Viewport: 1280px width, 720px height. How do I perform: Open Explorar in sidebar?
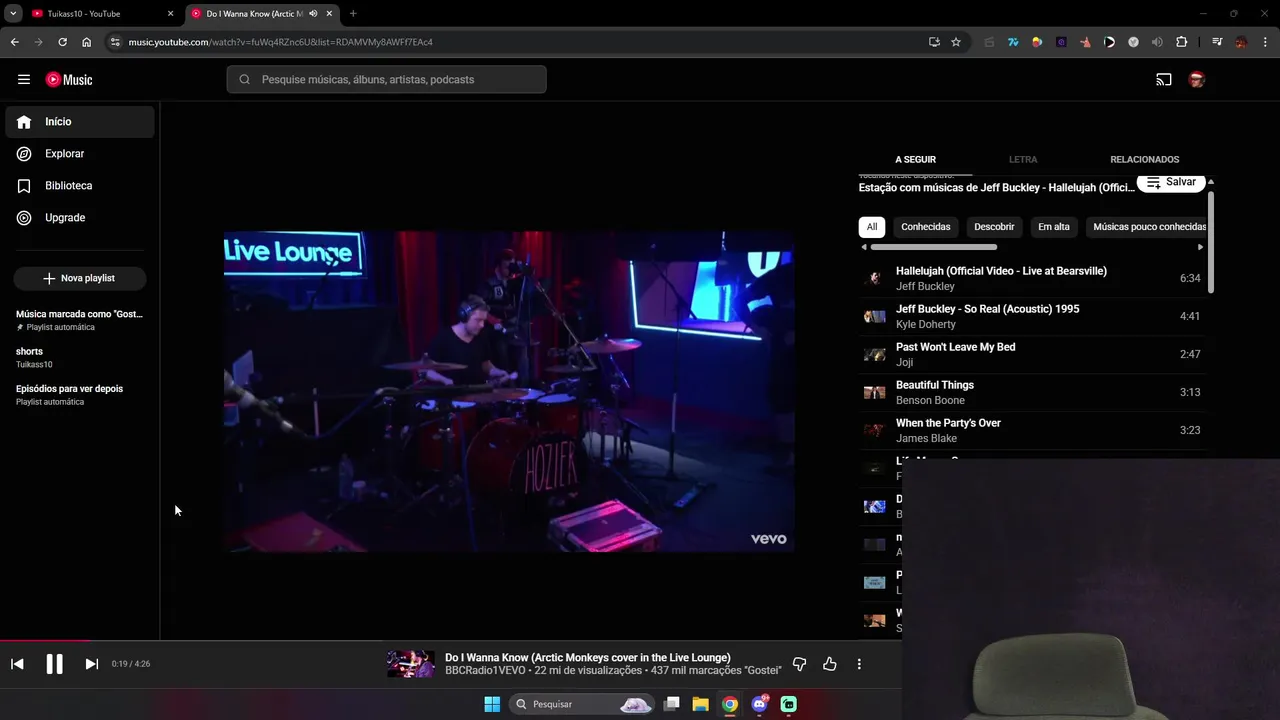(x=80, y=154)
